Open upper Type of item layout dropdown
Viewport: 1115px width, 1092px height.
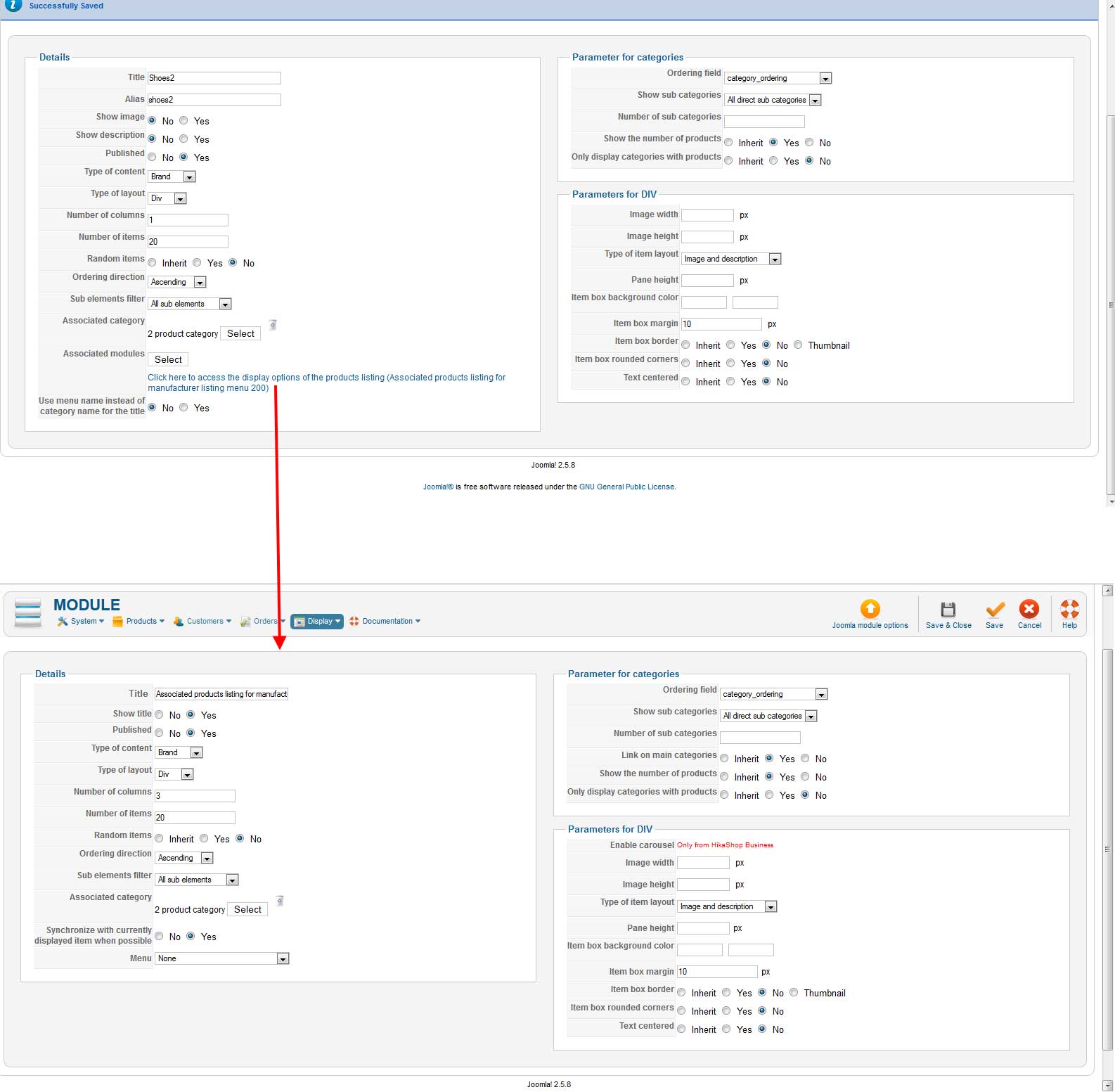[731, 259]
